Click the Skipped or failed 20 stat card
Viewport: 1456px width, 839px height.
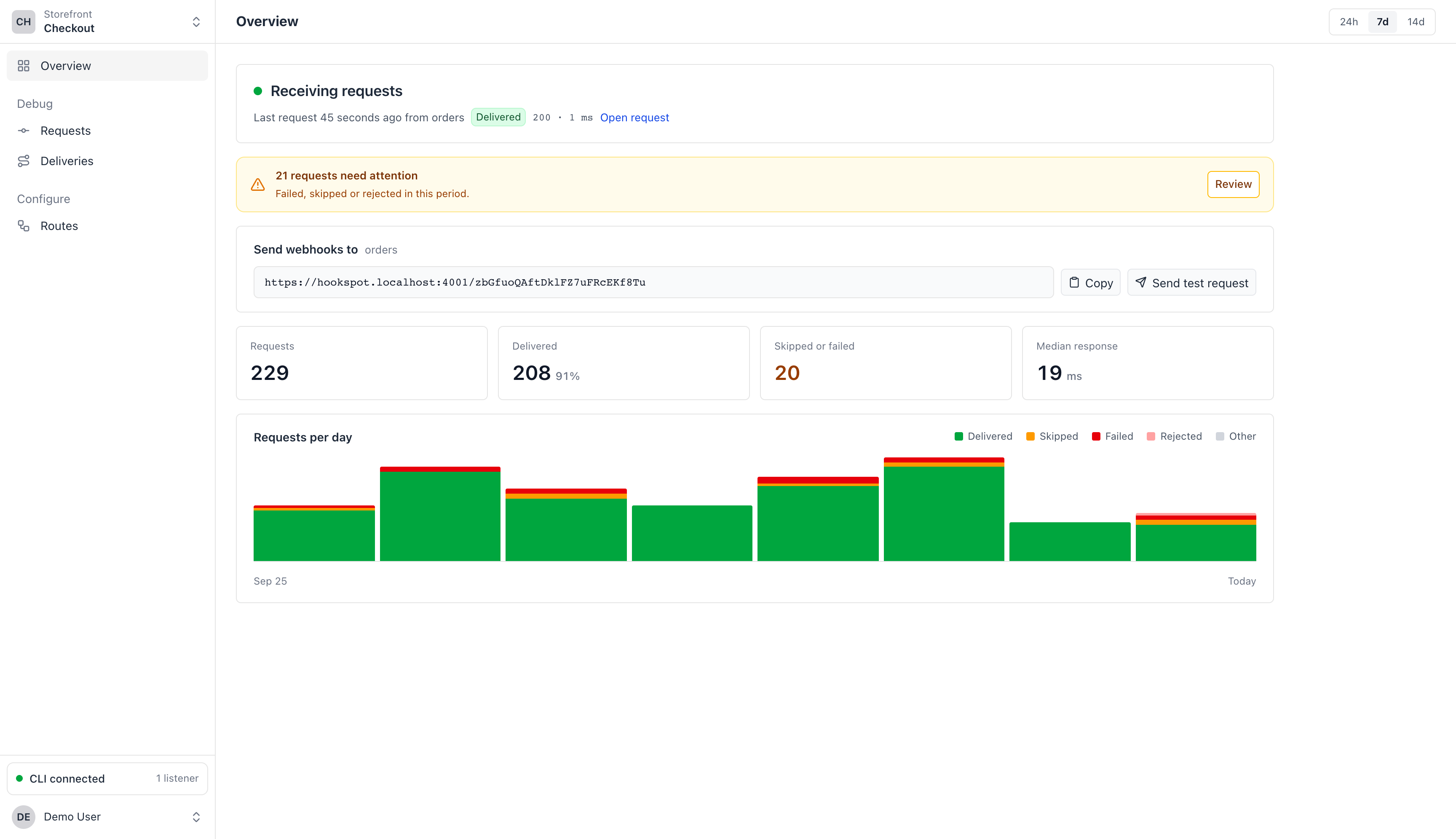click(886, 363)
